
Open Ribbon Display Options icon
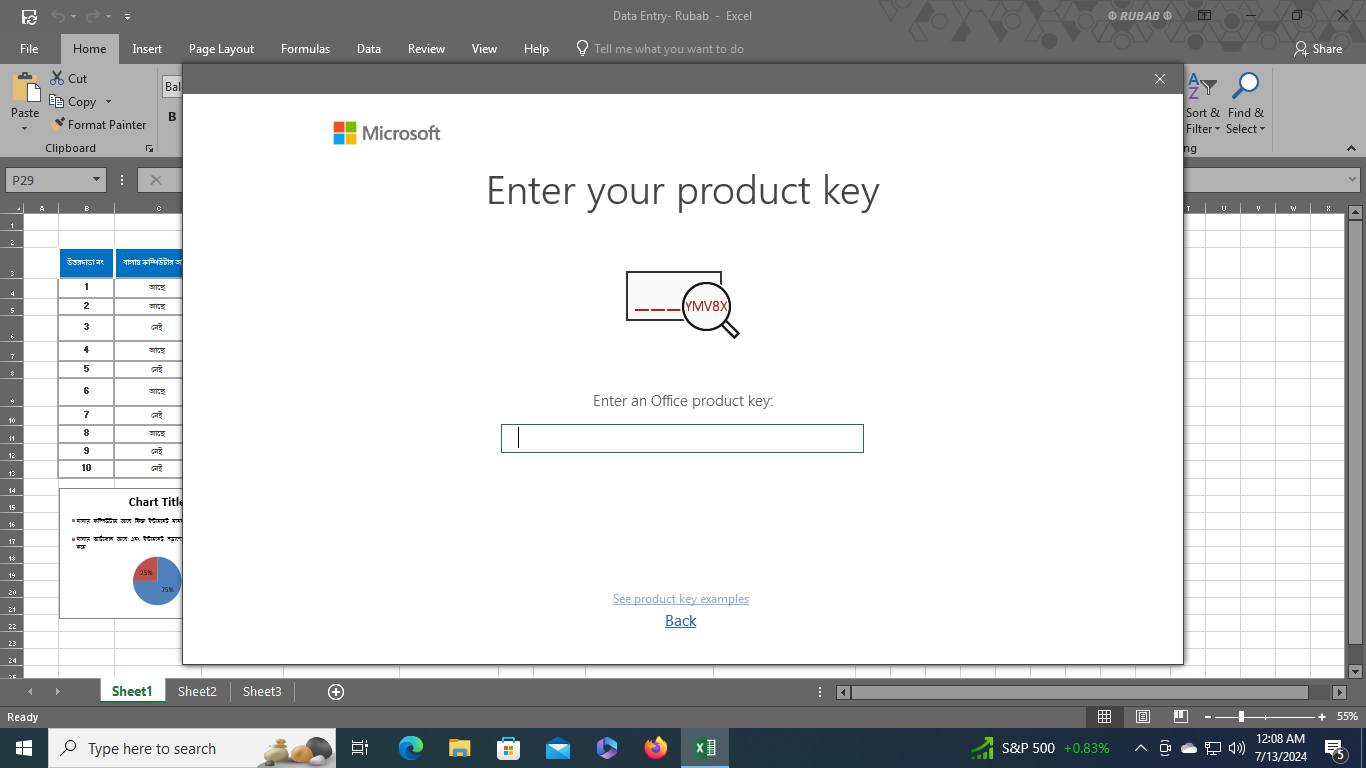point(1205,16)
